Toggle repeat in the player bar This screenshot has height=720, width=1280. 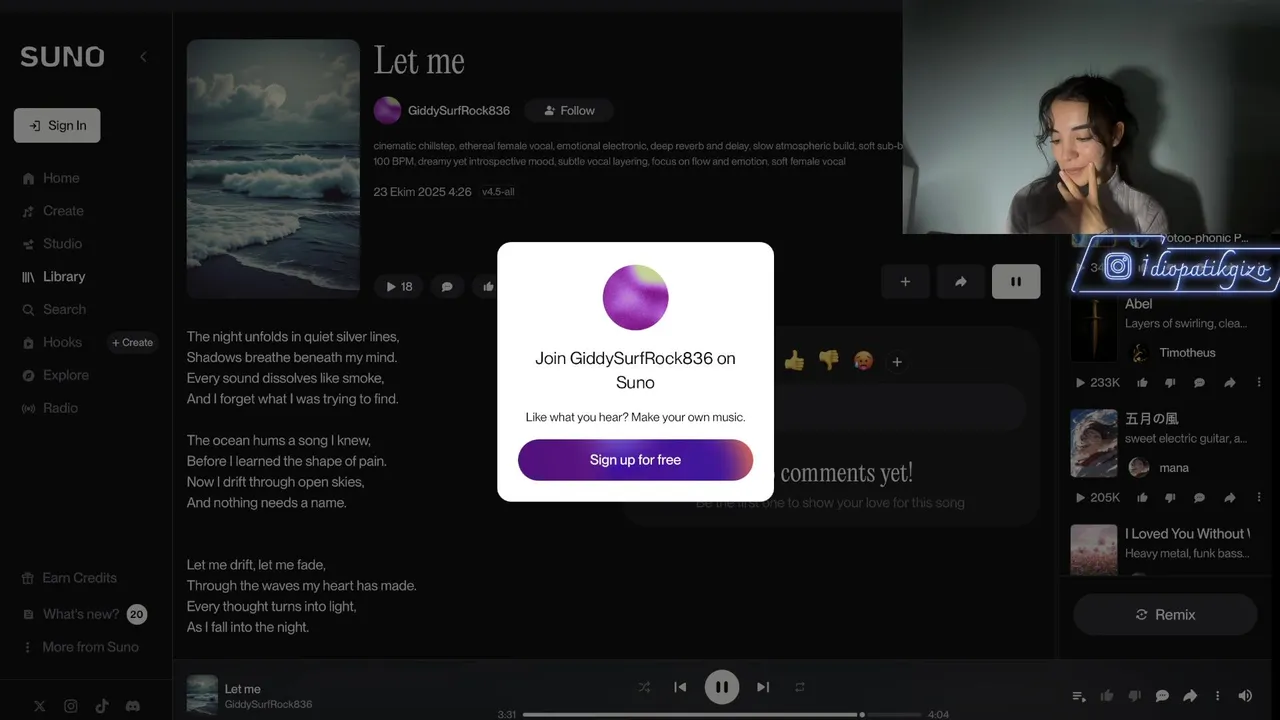point(800,687)
